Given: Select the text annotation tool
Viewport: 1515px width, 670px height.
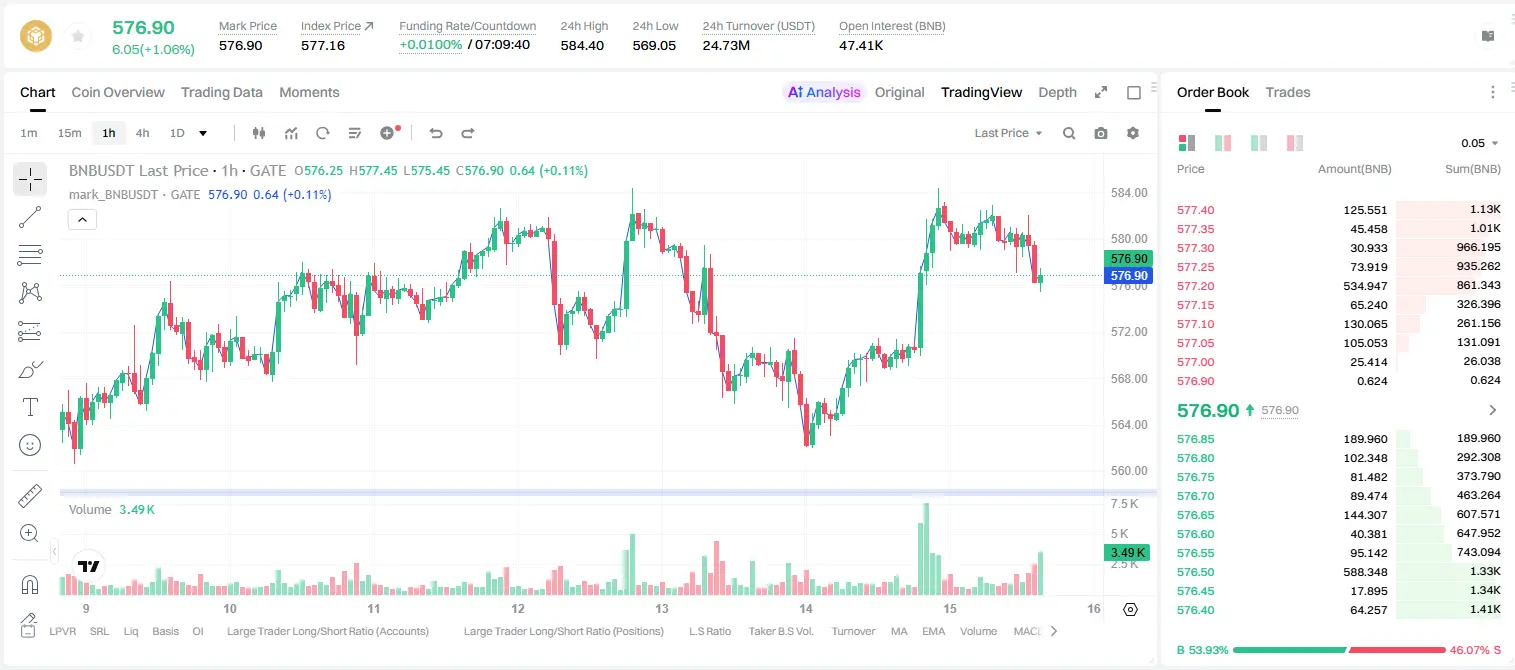Looking at the screenshot, I should [x=30, y=407].
